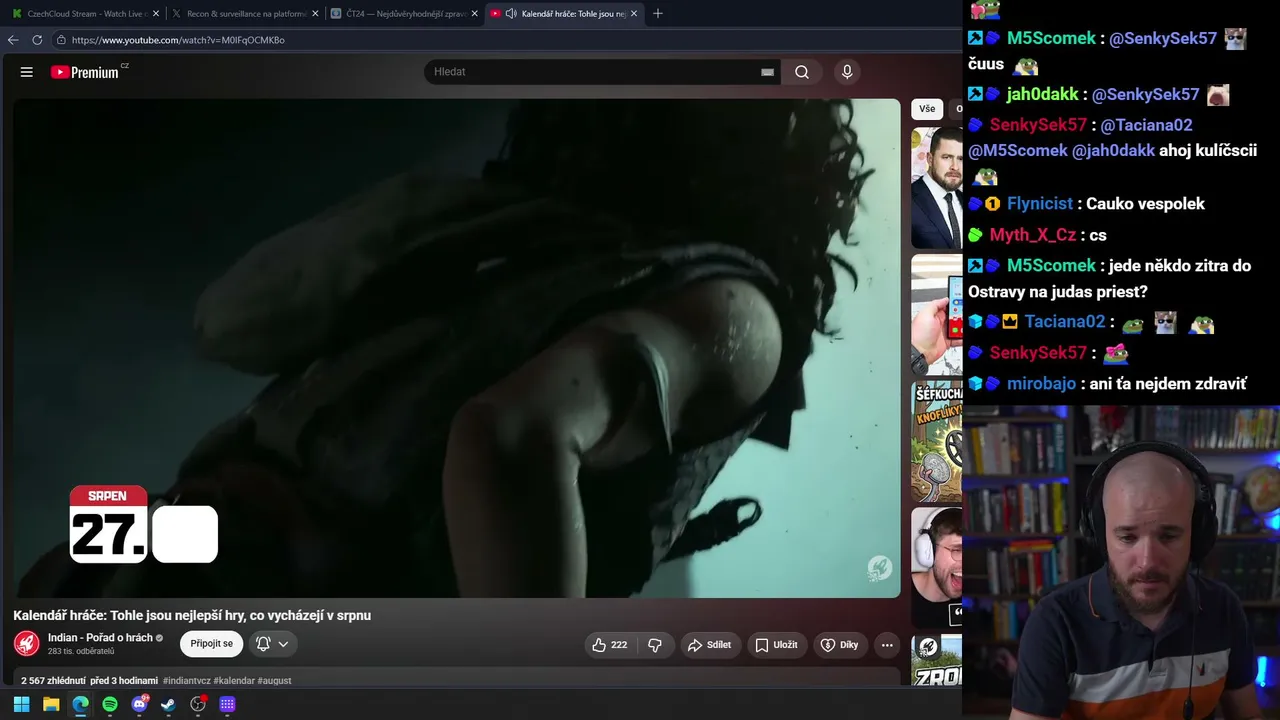Viewport: 1280px width, 720px height.
Task: Click the Připojit se join button
Action: 211,644
